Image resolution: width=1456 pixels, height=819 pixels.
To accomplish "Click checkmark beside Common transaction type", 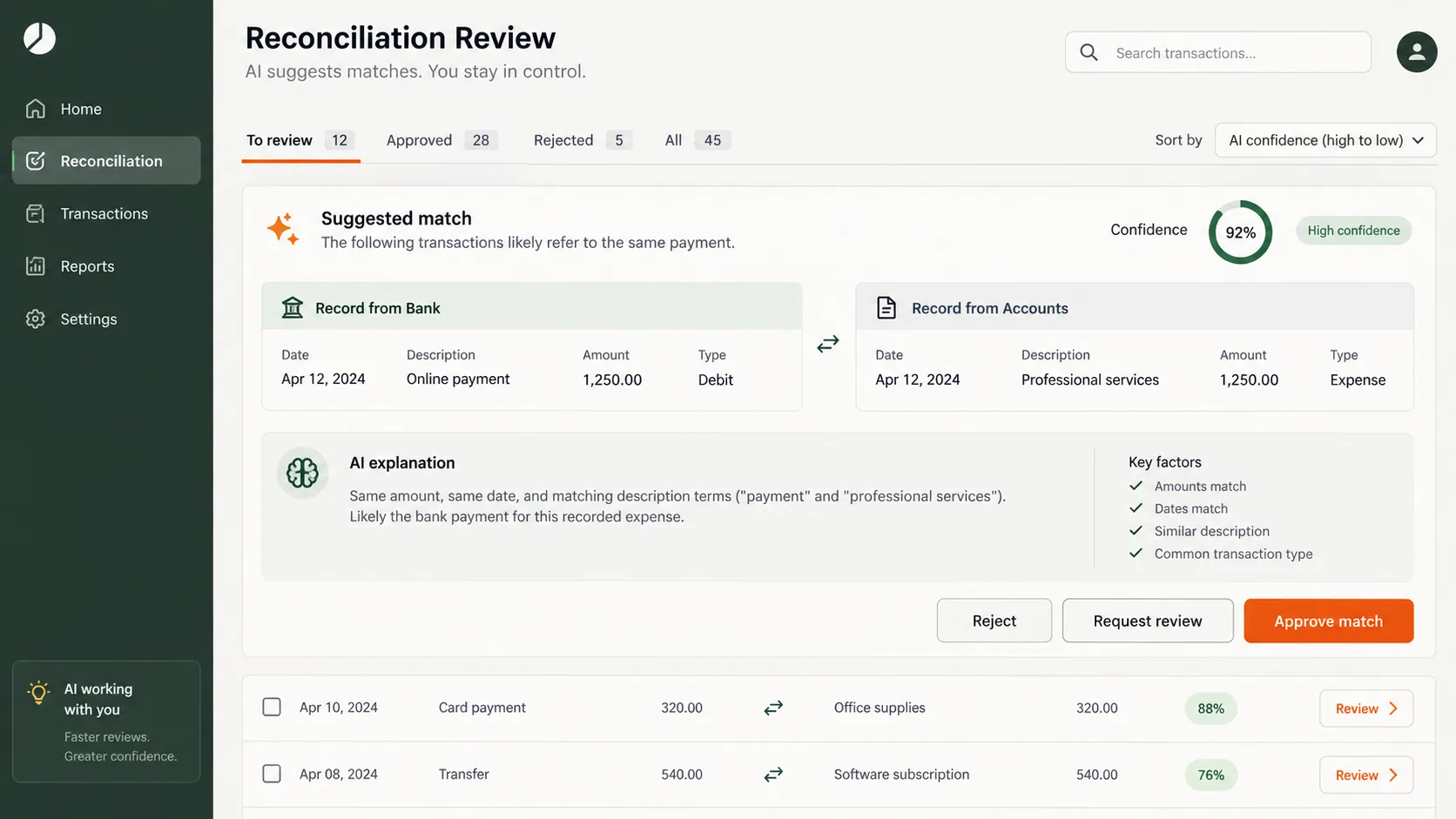I will coord(1136,554).
